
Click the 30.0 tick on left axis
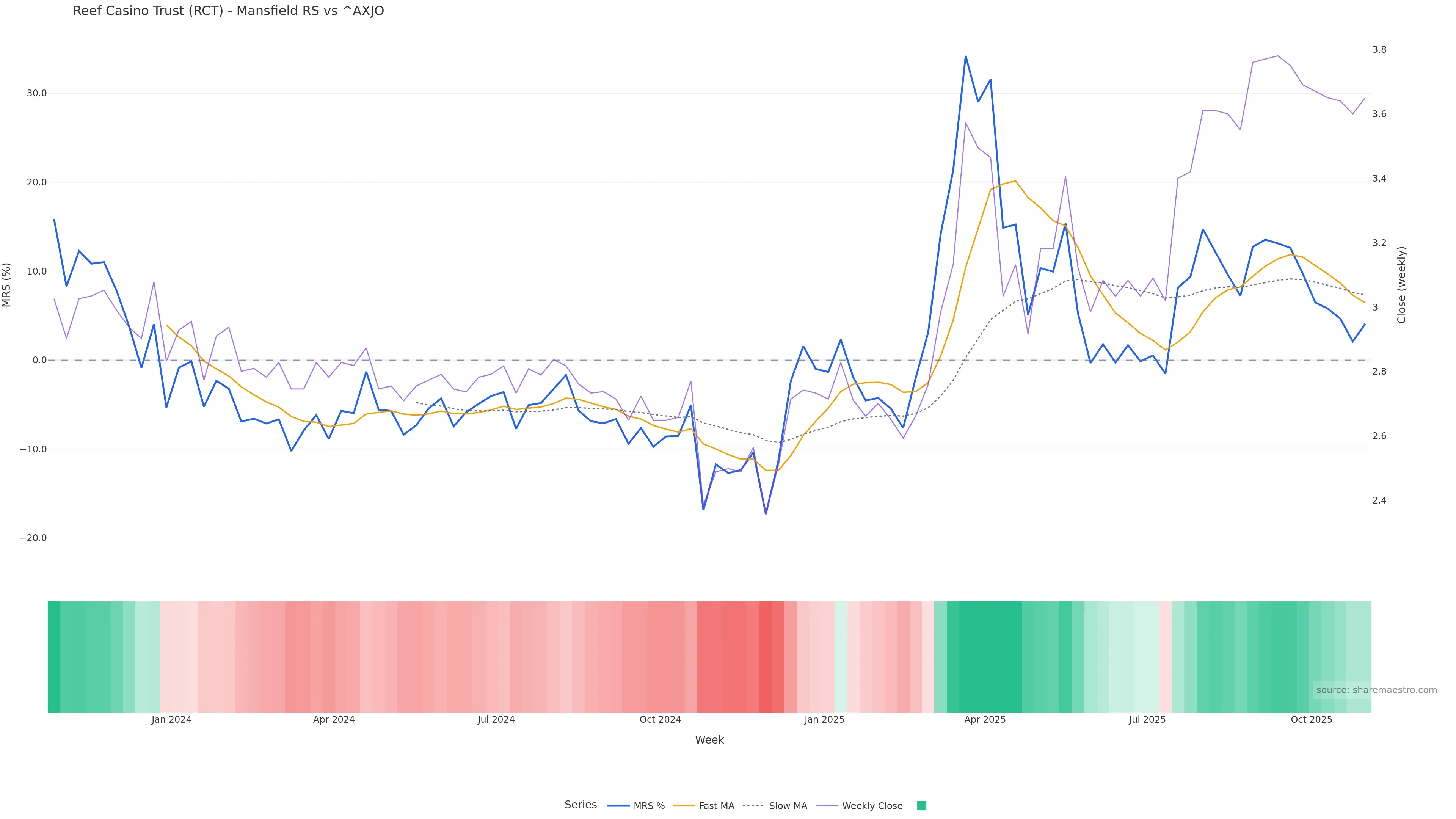(37, 93)
